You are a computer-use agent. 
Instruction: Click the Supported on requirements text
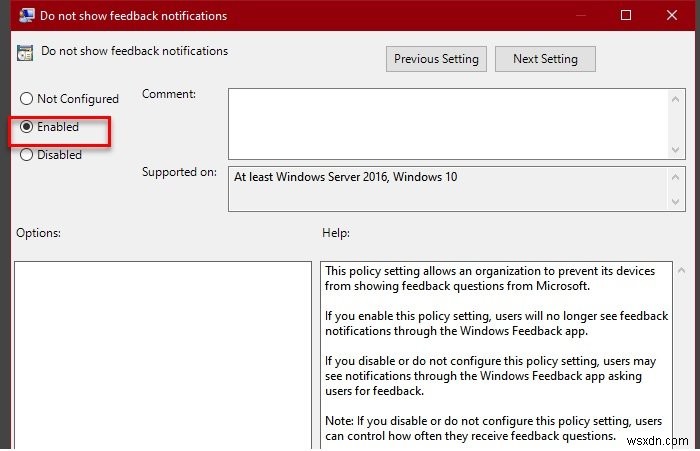(x=345, y=177)
